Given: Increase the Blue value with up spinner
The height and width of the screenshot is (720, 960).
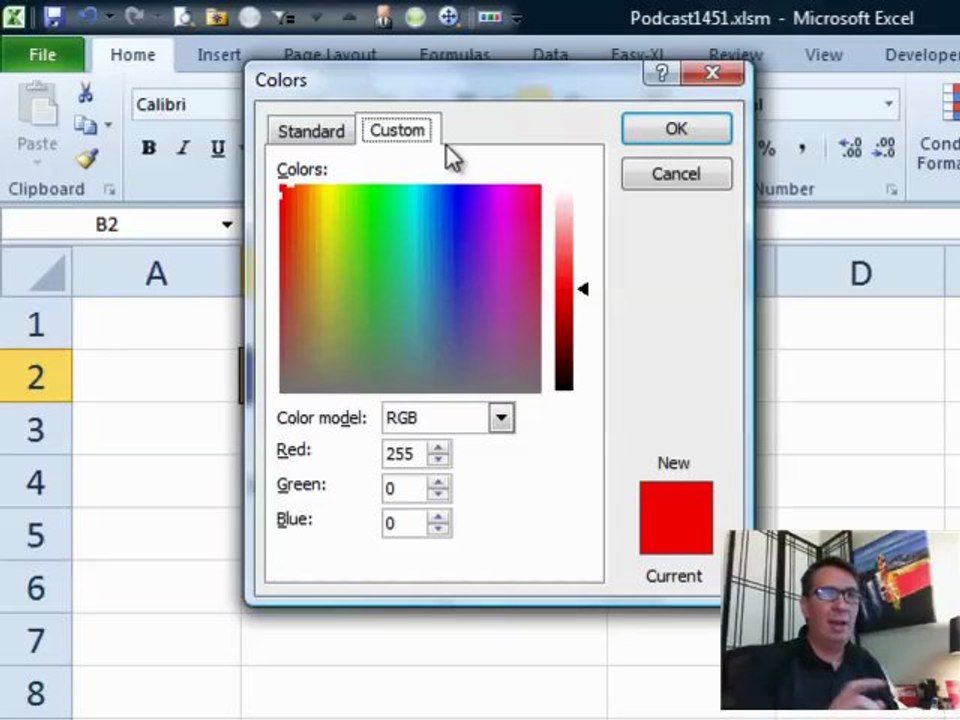Looking at the screenshot, I should point(438,517).
